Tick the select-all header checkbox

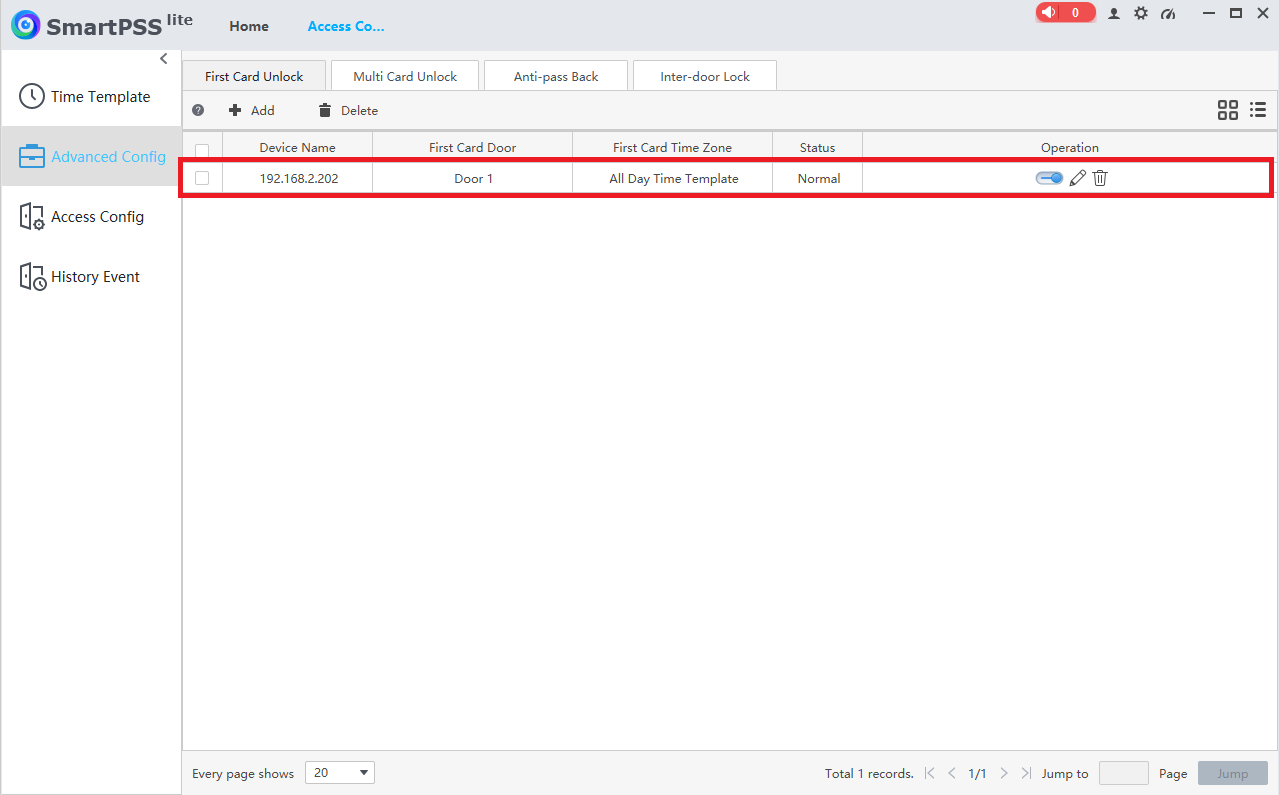point(202,151)
